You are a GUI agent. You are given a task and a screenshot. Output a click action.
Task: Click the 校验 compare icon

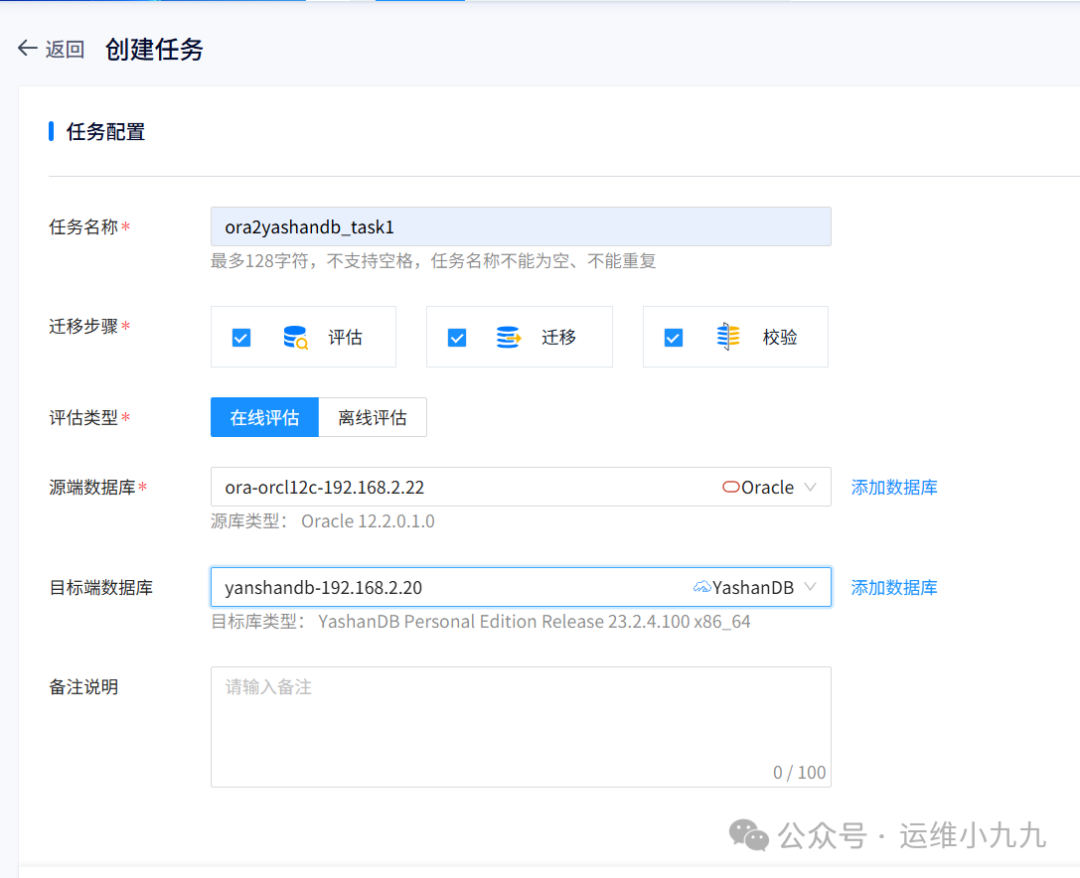(727, 337)
